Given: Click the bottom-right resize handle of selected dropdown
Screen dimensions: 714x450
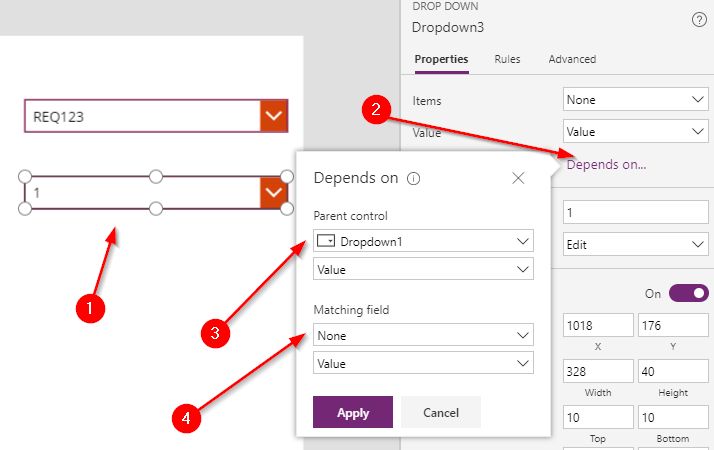Looking at the screenshot, I should 287,209.
